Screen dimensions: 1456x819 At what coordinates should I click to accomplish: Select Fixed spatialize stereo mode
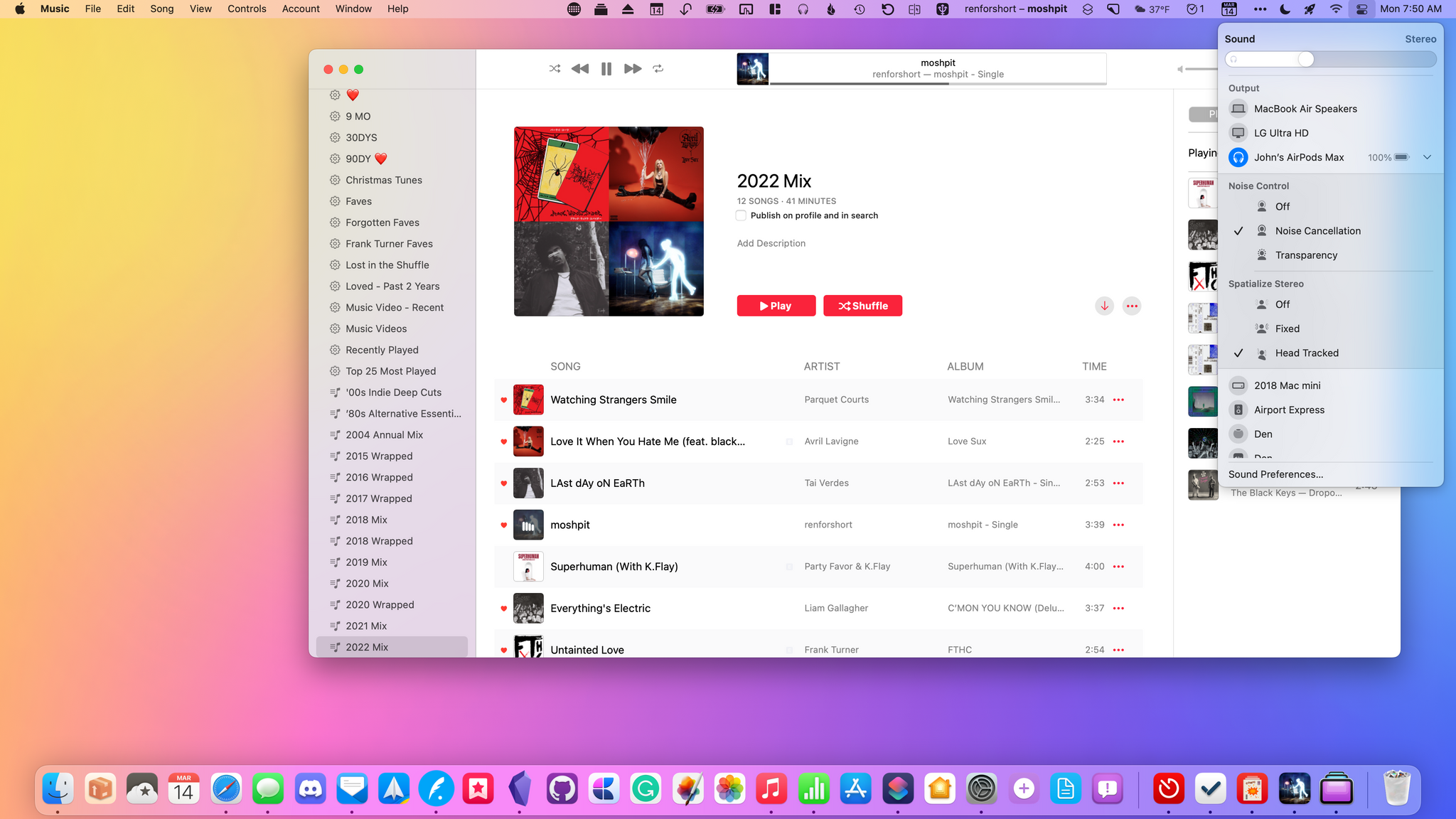(1288, 328)
